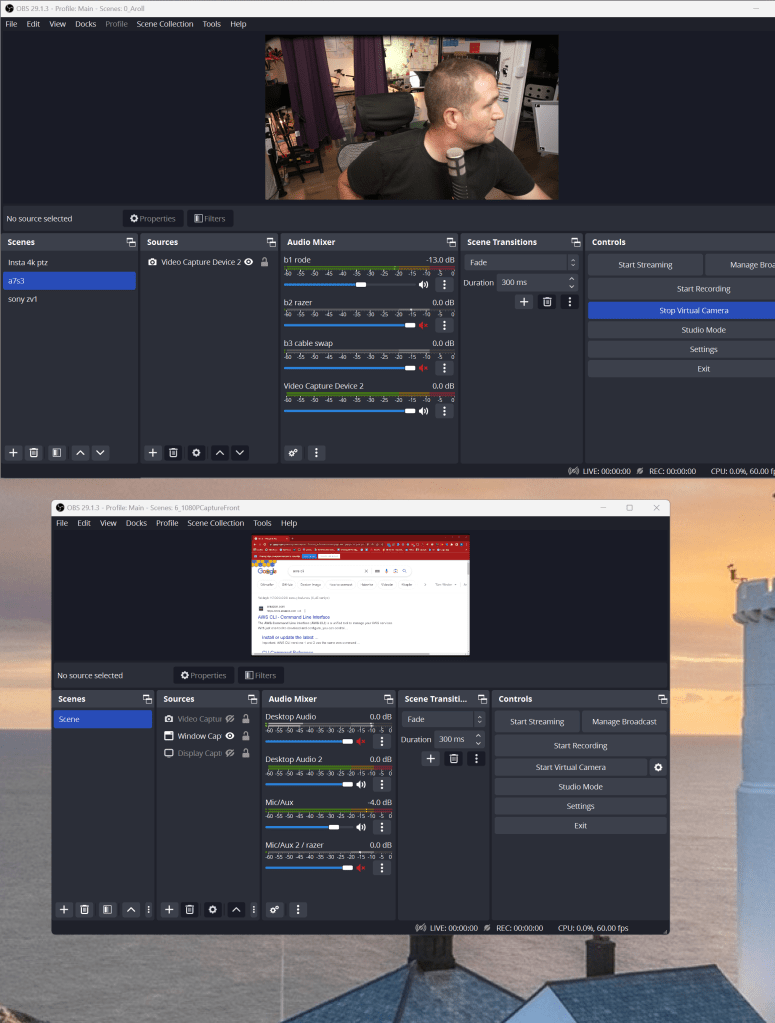Expand extra scene options in bottom OBS Scenes dock

pyautogui.click(x=149, y=909)
